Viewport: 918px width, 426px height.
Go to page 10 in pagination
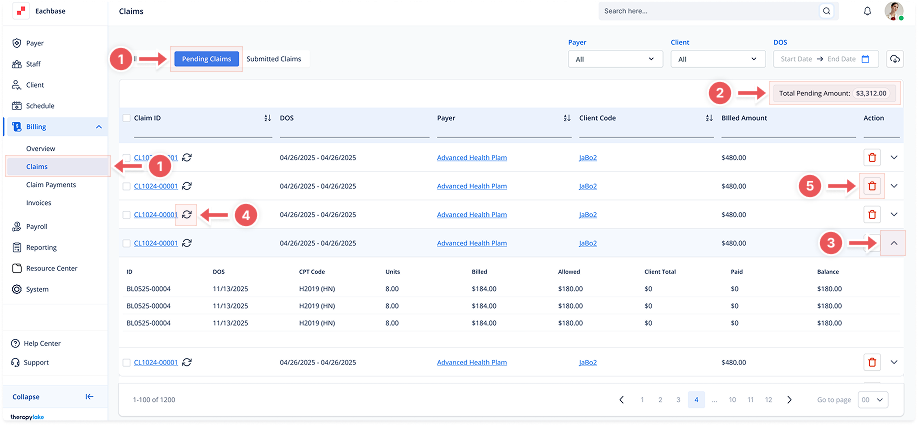pos(733,400)
